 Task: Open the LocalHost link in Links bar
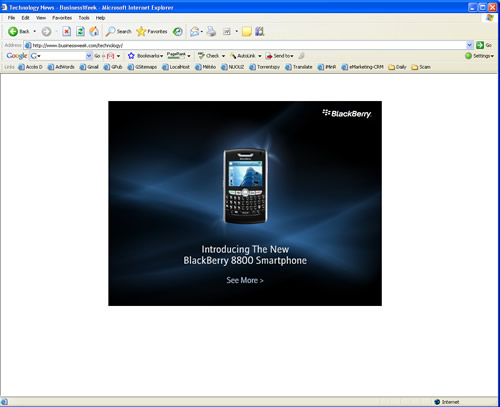click(176, 67)
